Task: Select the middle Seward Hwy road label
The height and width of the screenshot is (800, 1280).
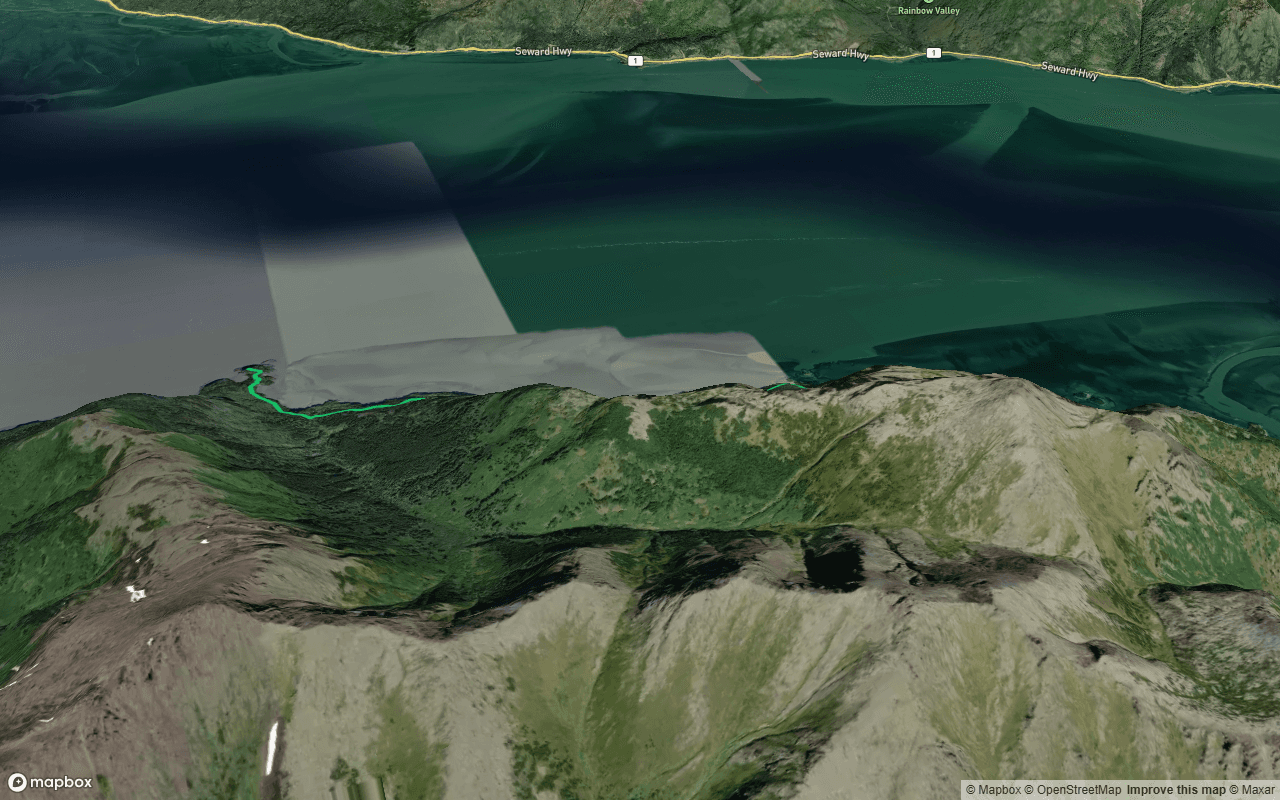Action: pos(840,54)
